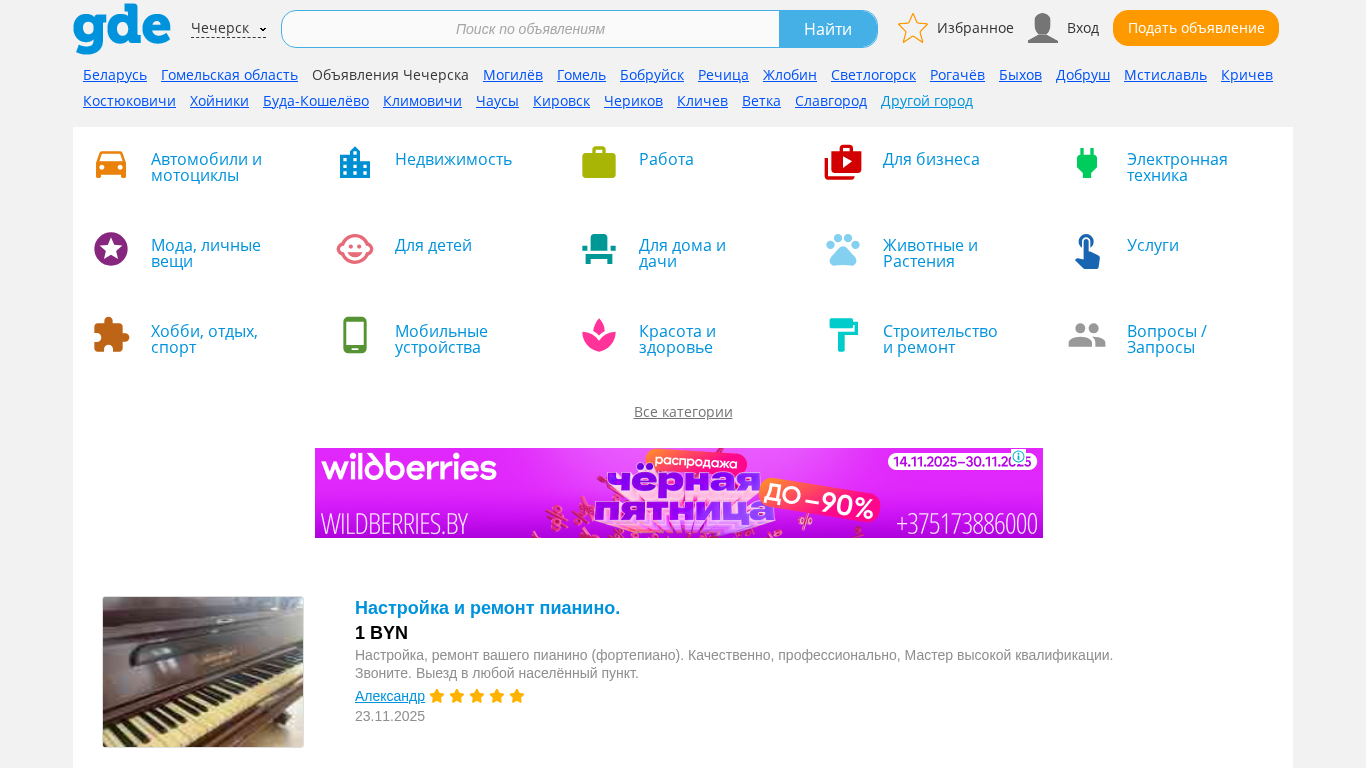Click the Найти search button

pyautogui.click(x=828, y=29)
